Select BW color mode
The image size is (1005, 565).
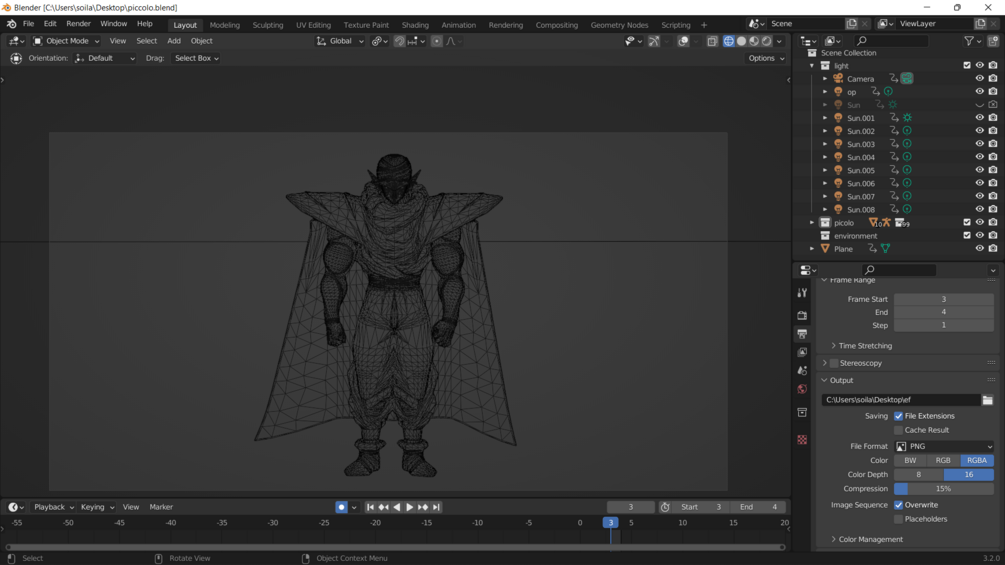910,461
